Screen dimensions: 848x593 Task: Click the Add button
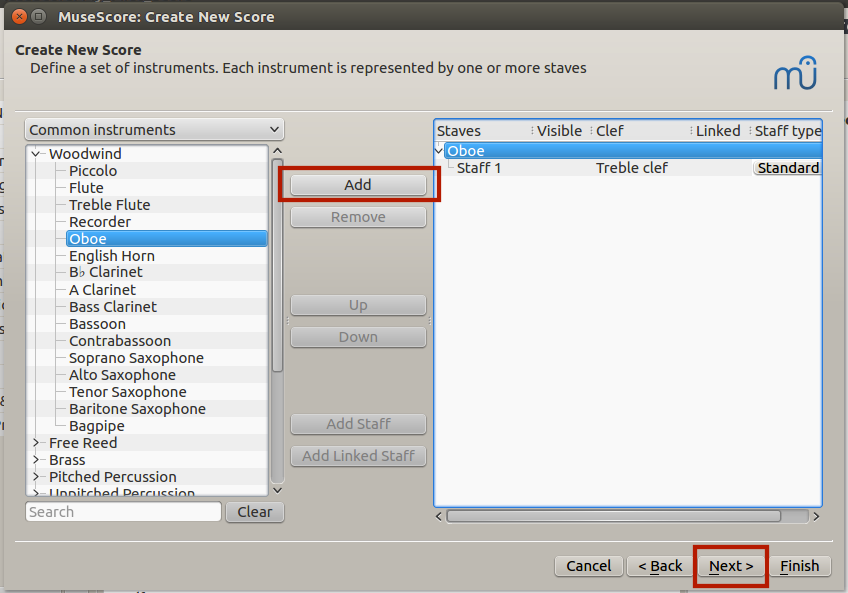point(358,185)
